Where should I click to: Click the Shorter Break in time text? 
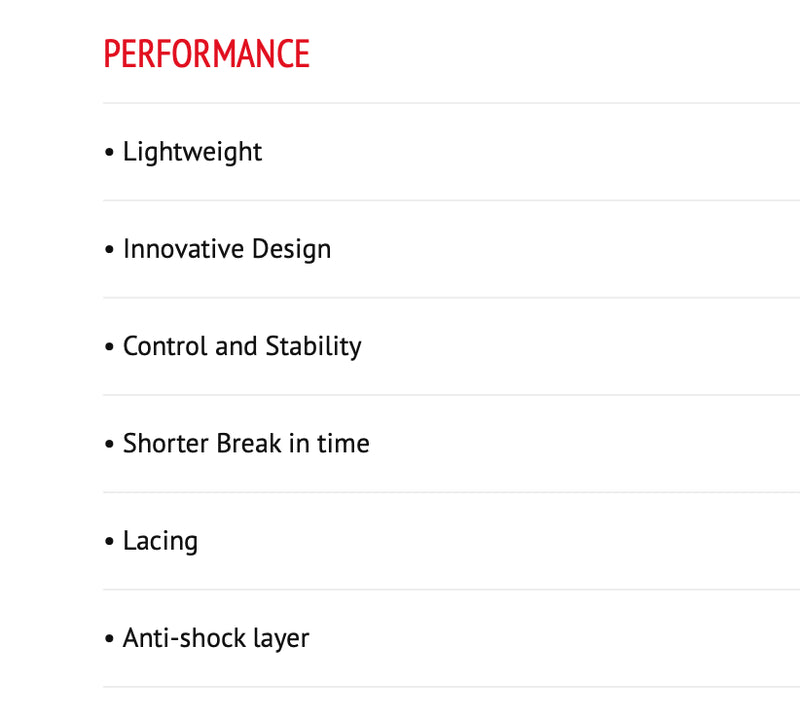click(246, 443)
